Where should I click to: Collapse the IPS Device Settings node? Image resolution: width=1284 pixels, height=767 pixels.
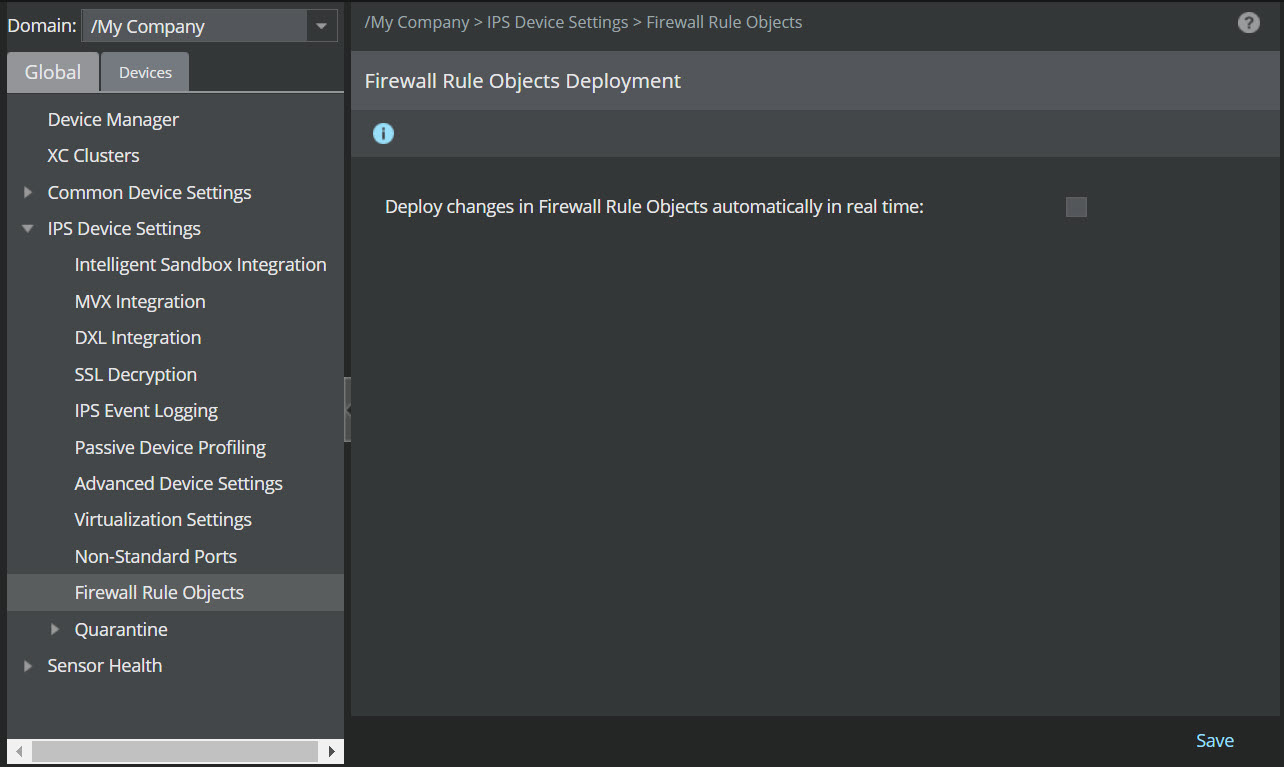tap(28, 229)
